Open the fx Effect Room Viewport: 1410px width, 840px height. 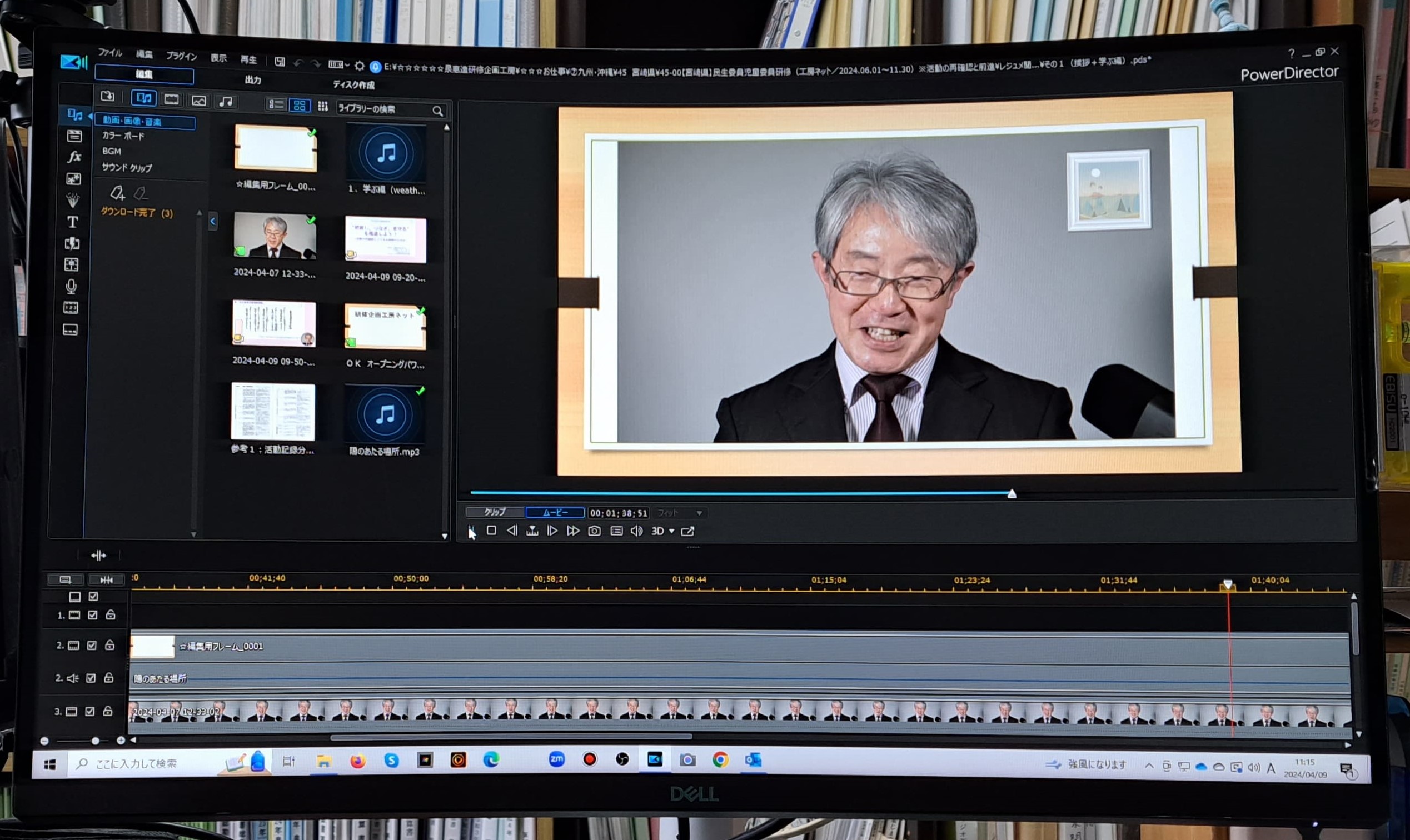click(74, 157)
